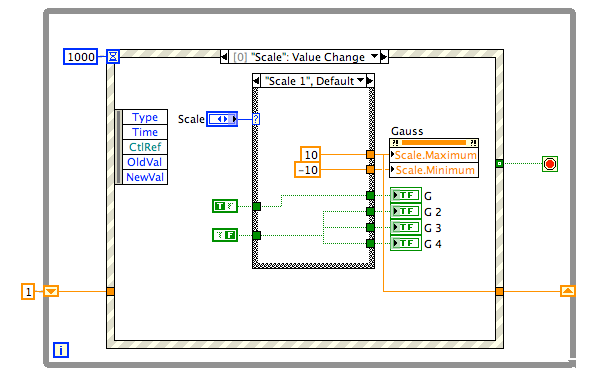Select the numeric constant -10
Viewport: 598px width, 376px height.
click(x=307, y=170)
